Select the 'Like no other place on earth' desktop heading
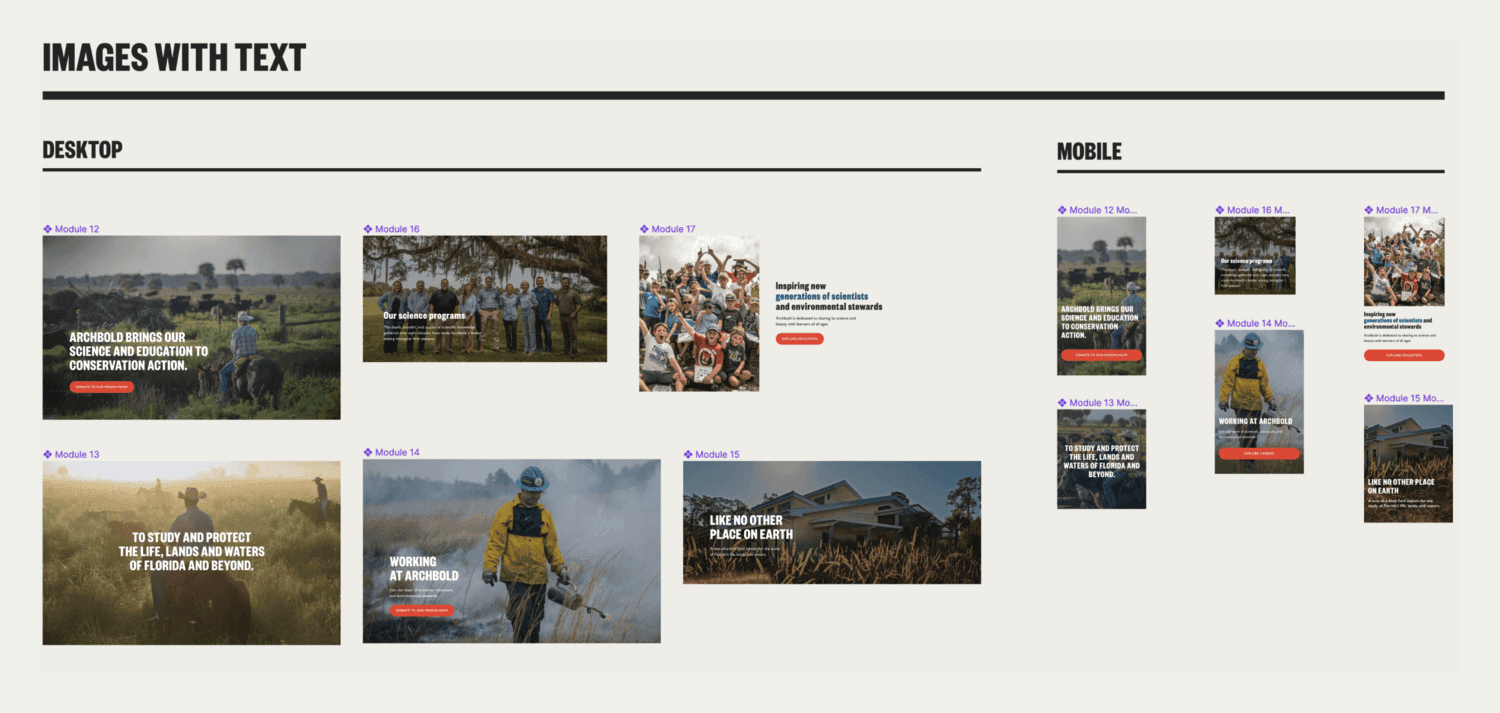Screen dimensions: 1500x713 751,527
